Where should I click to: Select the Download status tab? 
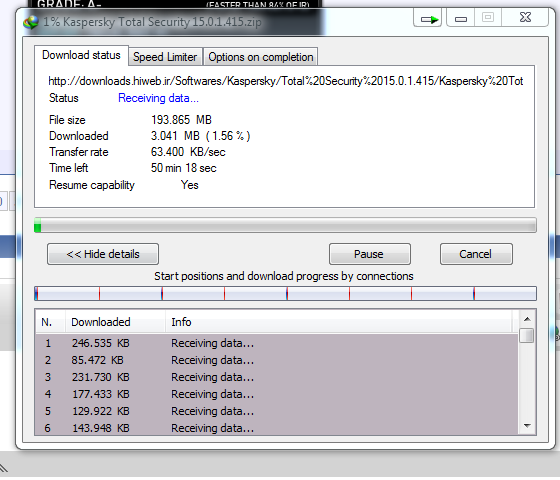click(x=81, y=55)
